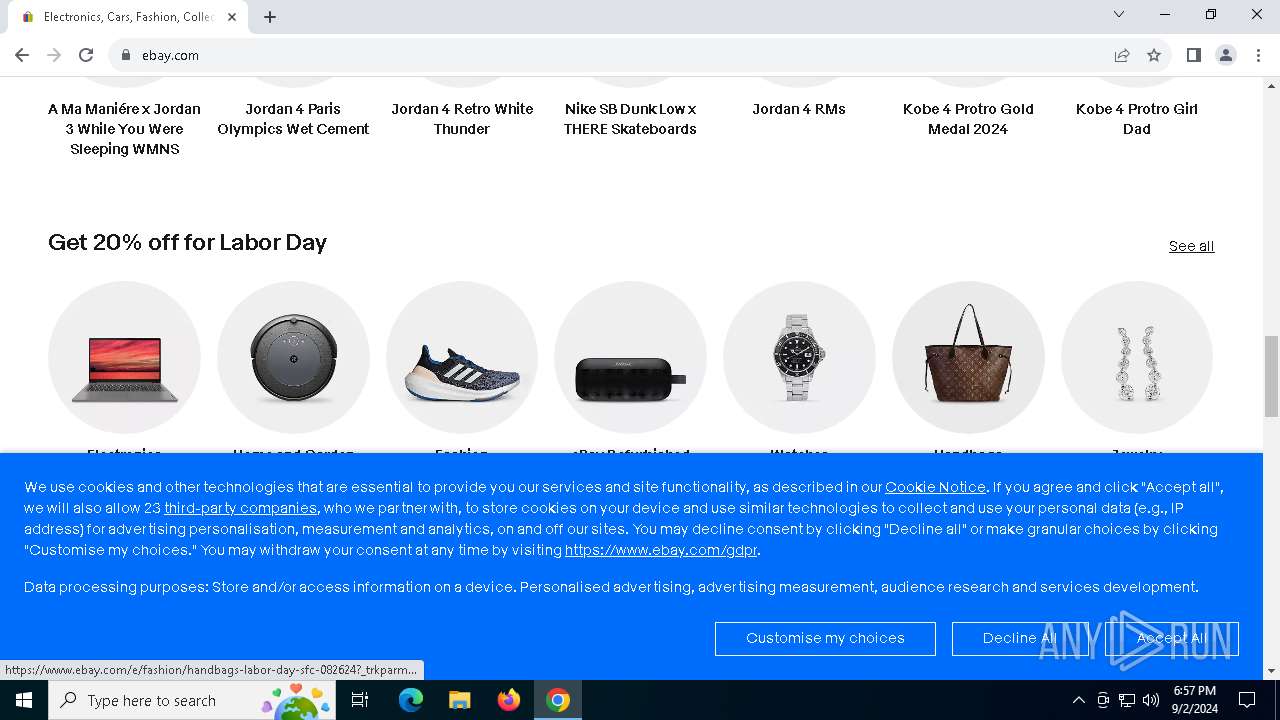
Task: Switch to Chrome on taskbar
Action: 558,700
